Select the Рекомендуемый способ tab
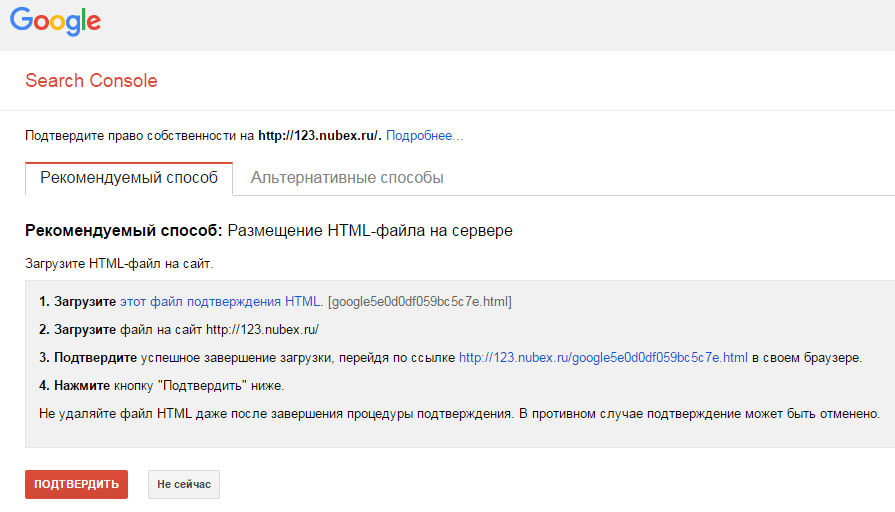Image resolution: width=895 pixels, height=512 pixels. [x=129, y=178]
